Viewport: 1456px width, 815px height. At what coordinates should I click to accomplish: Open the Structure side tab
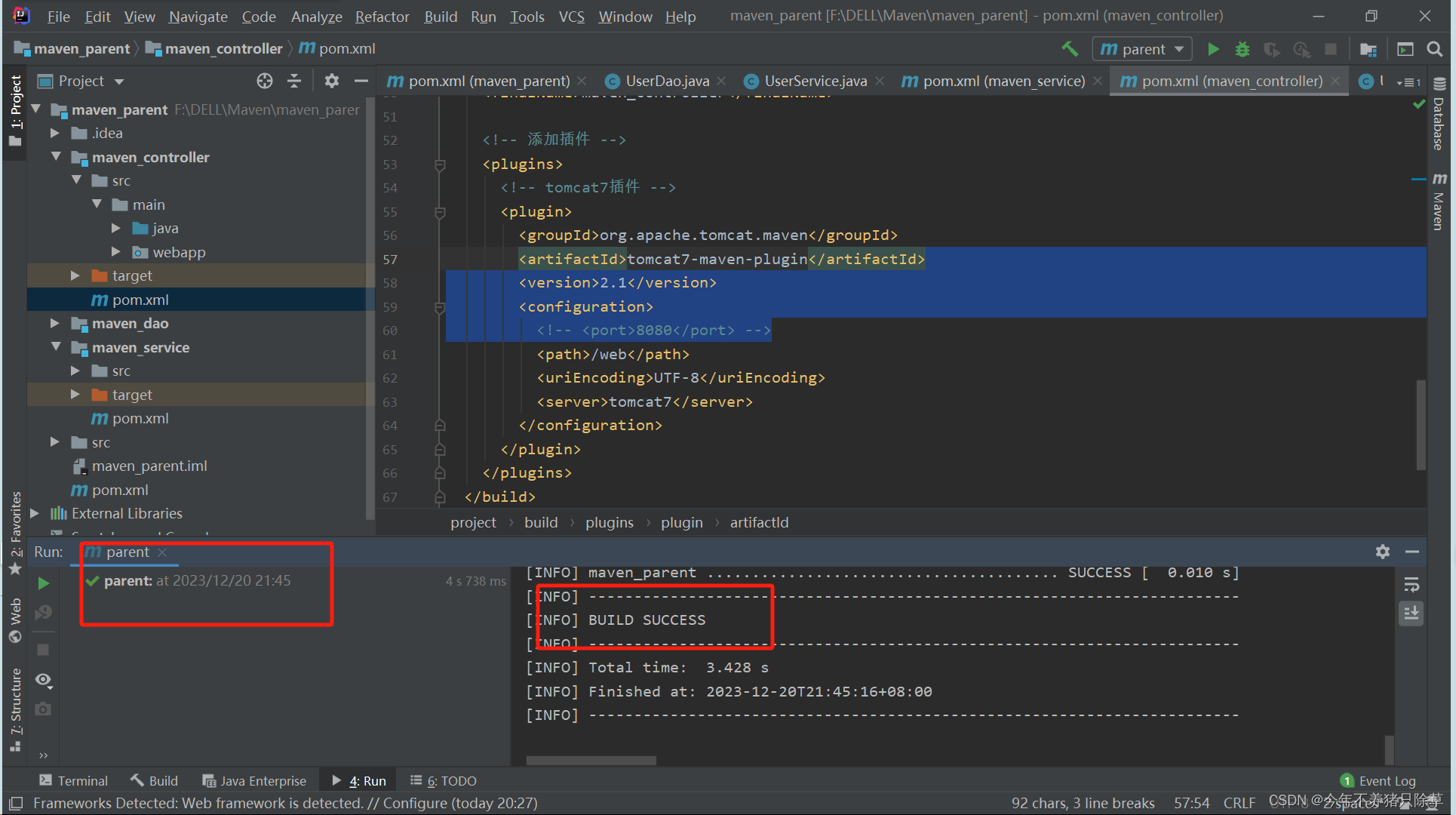tap(15, 709)
